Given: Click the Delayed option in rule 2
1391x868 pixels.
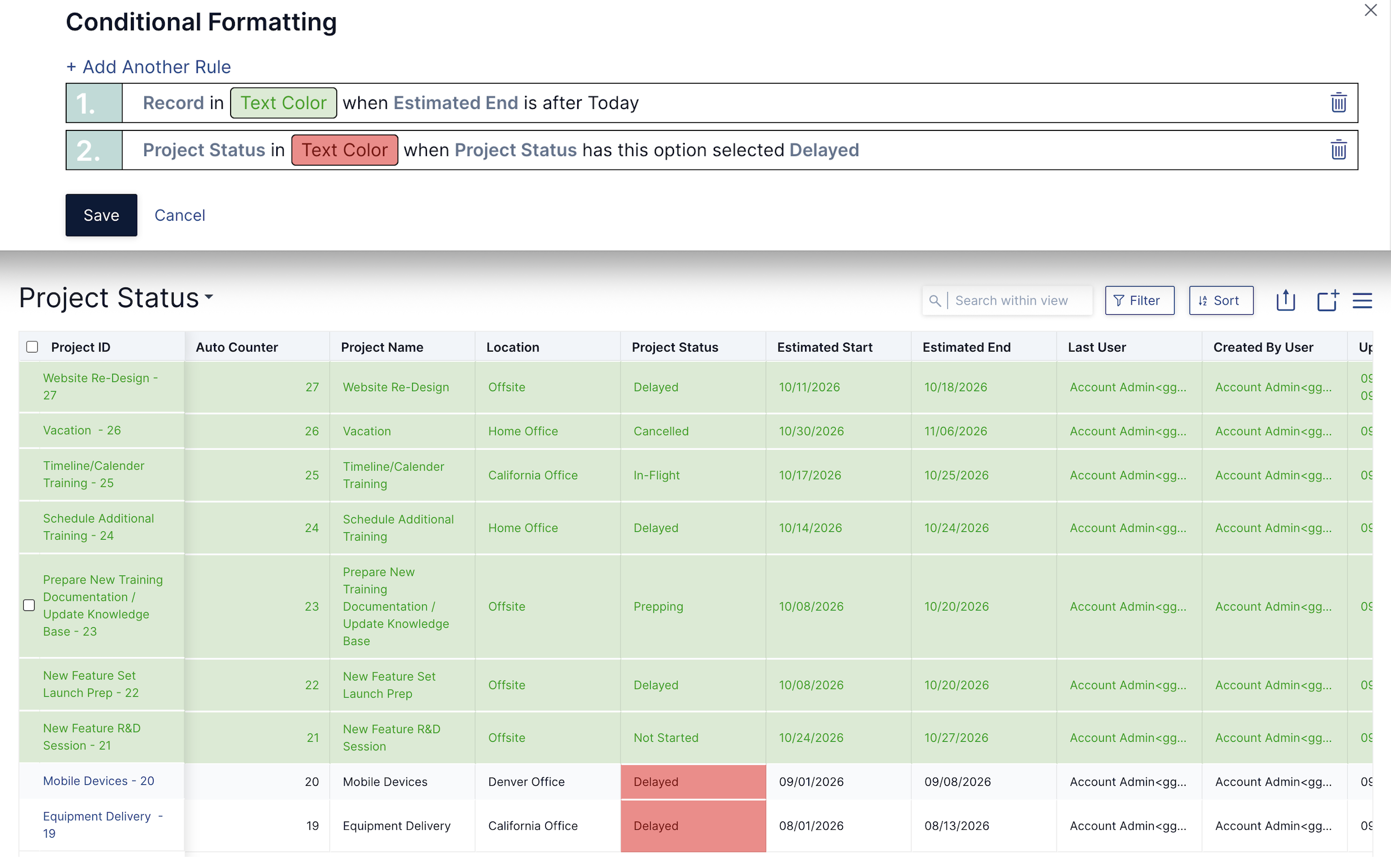Looking at the screenshot, I should (x=824, y=150).
